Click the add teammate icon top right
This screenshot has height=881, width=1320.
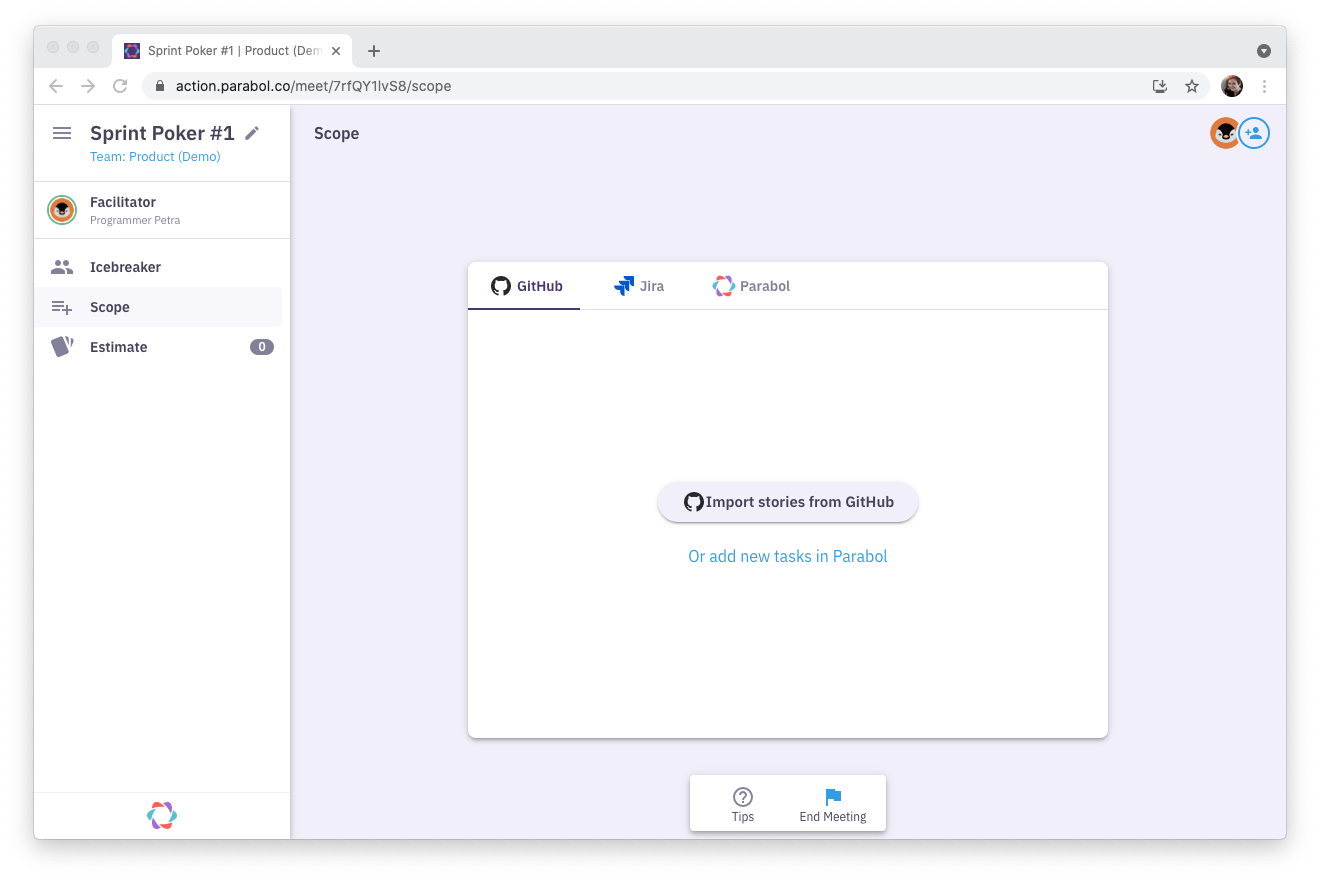[x=1254, y=132]
